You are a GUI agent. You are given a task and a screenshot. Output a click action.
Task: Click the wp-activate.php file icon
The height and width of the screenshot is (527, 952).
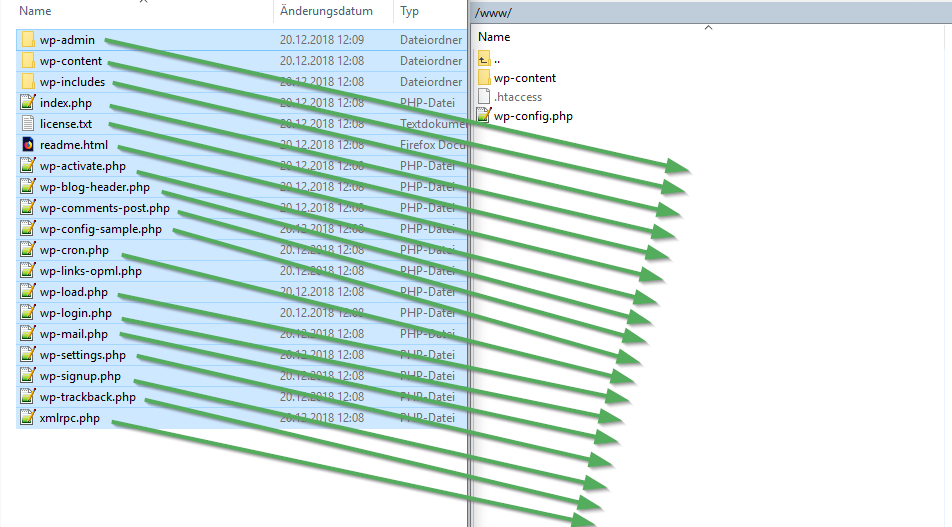pos(28,166)
